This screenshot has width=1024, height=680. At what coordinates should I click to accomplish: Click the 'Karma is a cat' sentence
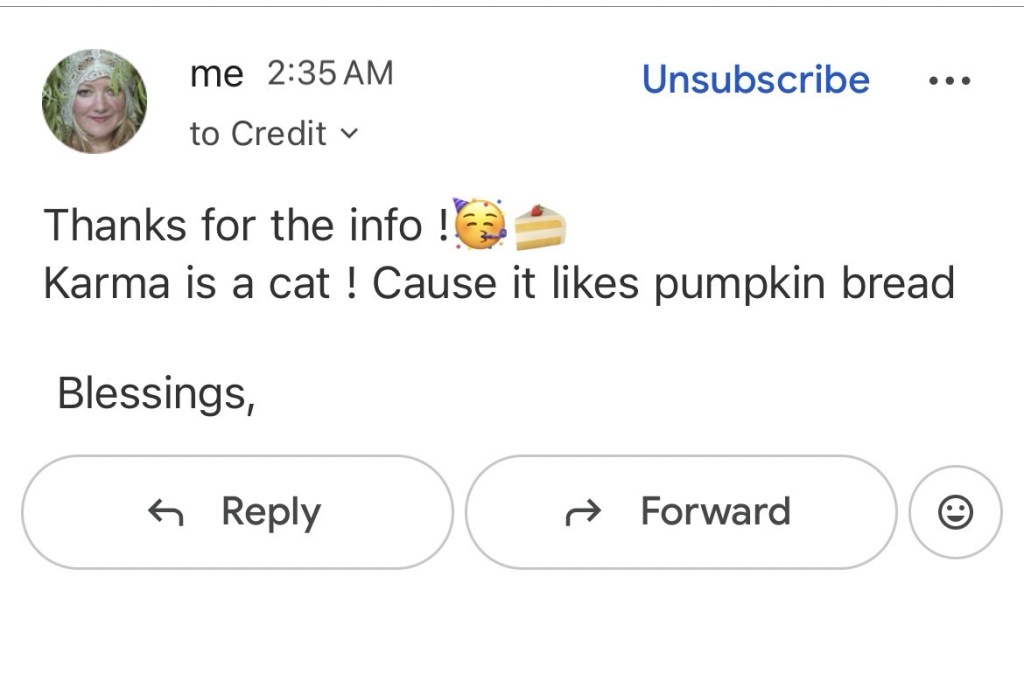(x=186, y=284)
